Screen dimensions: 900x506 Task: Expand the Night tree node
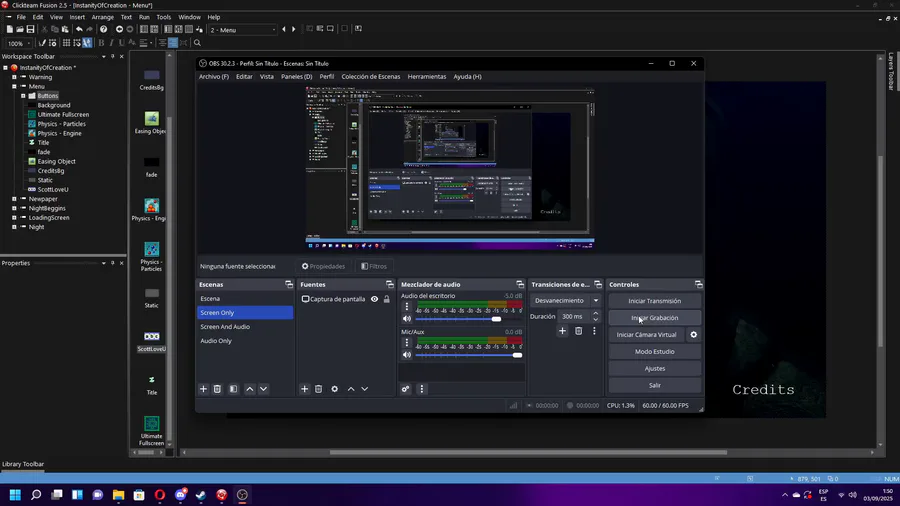click(x=14, y=227)
